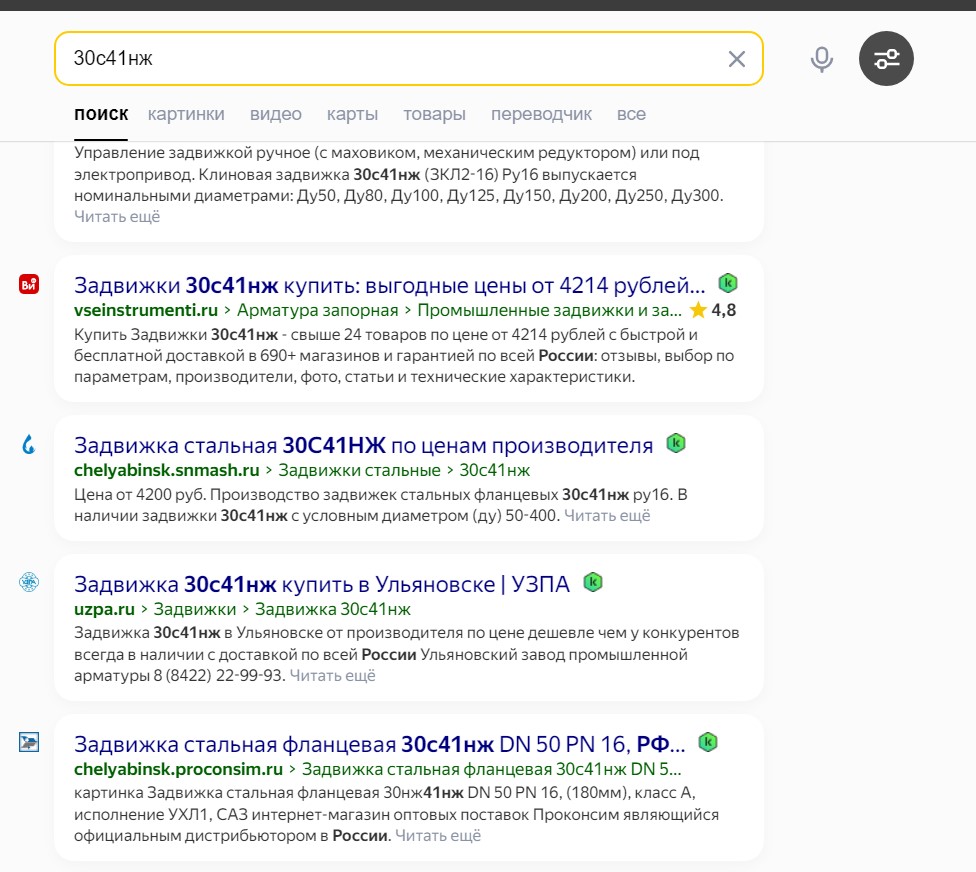Open the товары tab
This screenshot has width=976, height=872.
tap(434, 114)
